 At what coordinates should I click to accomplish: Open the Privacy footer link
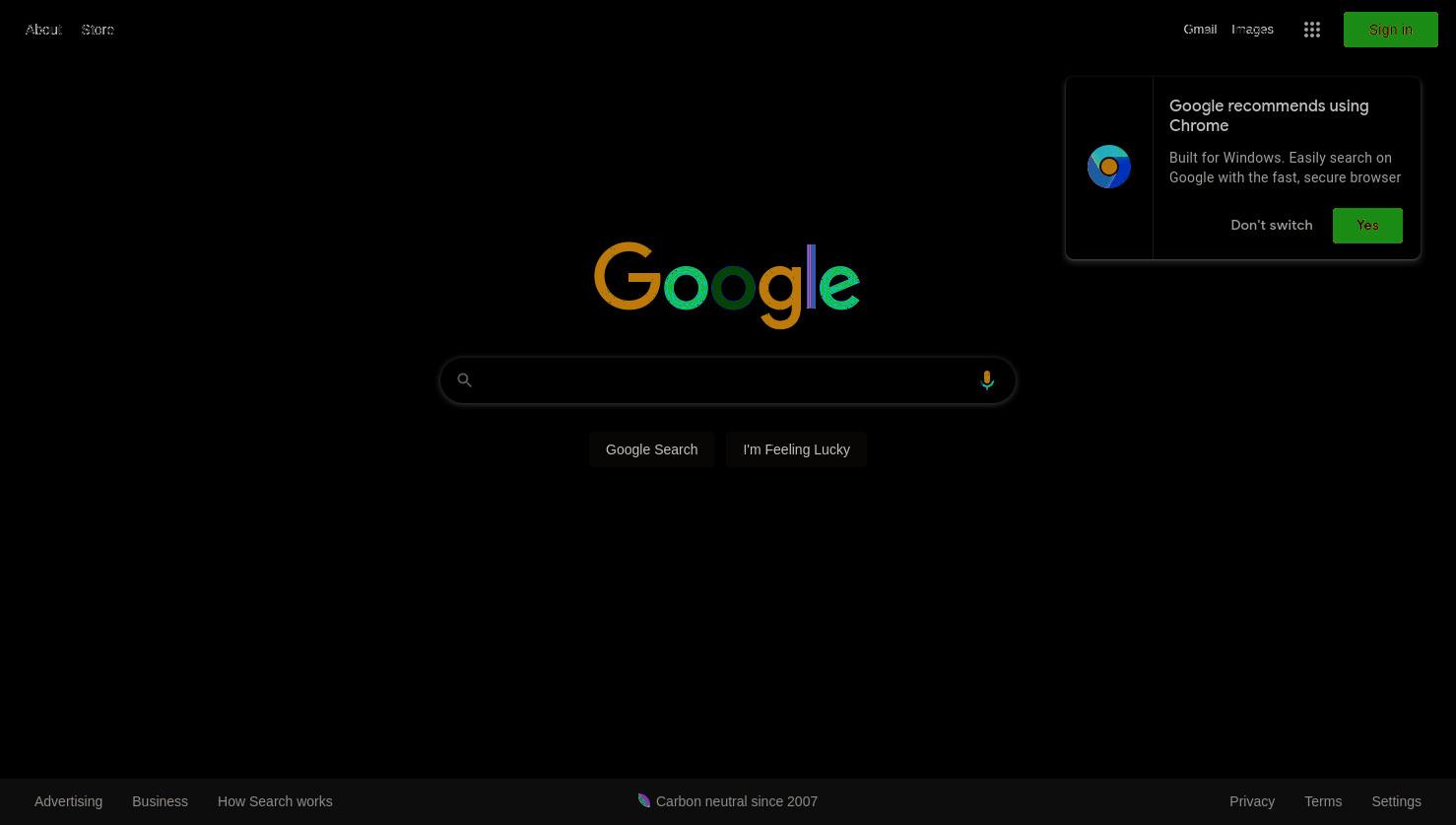[1252, 801]
